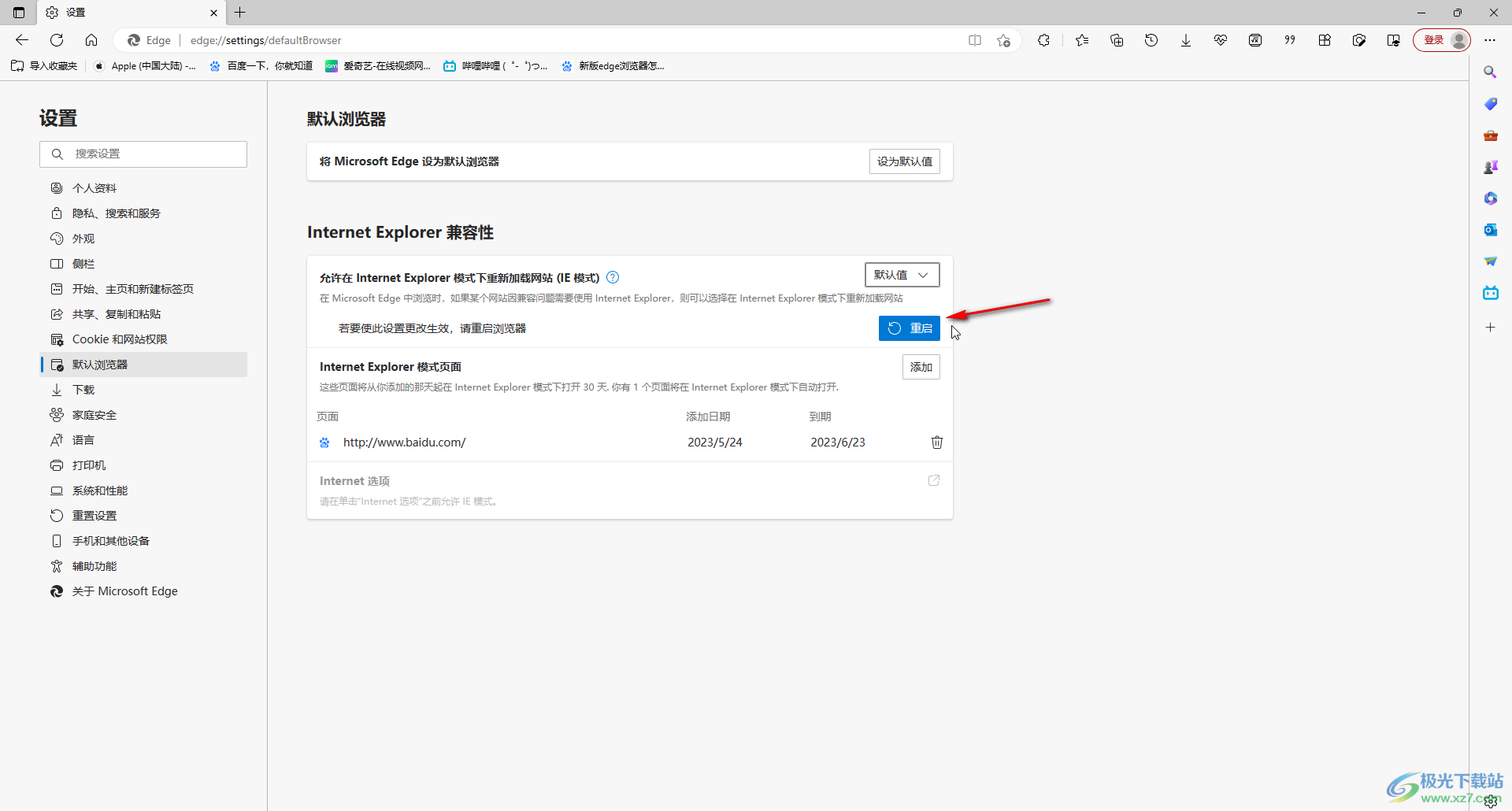The height and width of the screenshot is (811, 1512).
Task: Go back with the browser back arrow
Action: tap(22, 40)
